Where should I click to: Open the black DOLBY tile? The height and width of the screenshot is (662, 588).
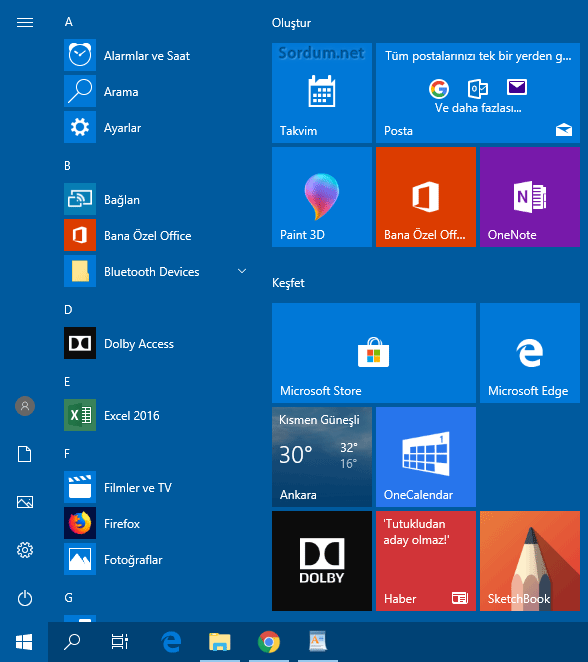322,561
